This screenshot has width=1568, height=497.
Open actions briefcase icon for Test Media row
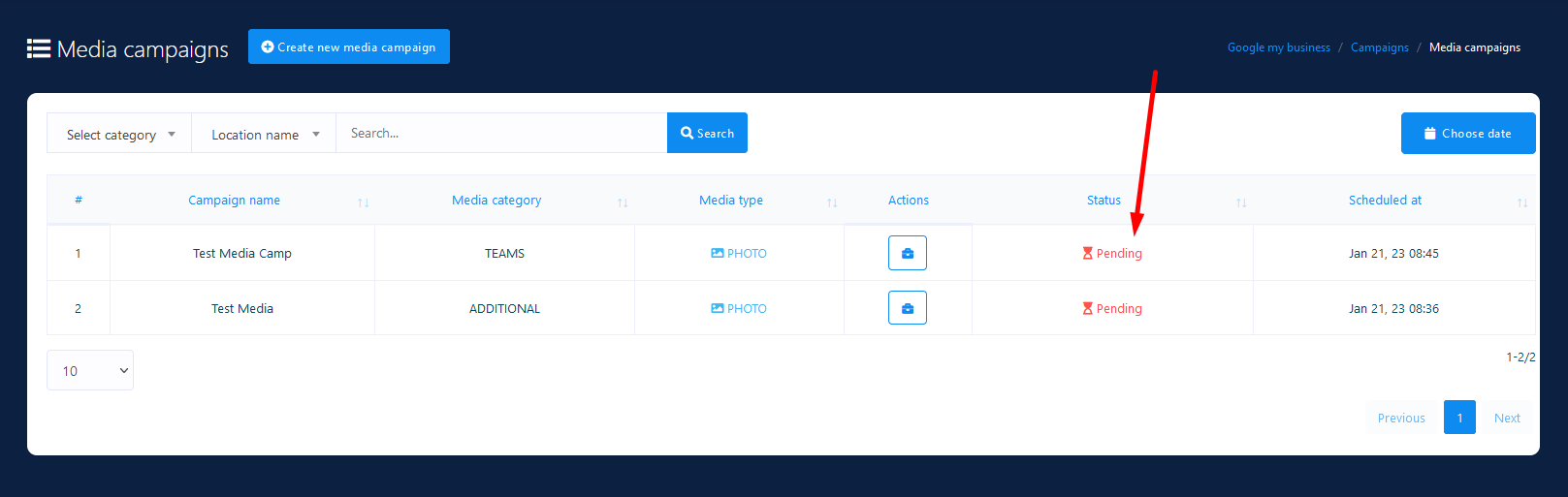click(x=907, y=308)
